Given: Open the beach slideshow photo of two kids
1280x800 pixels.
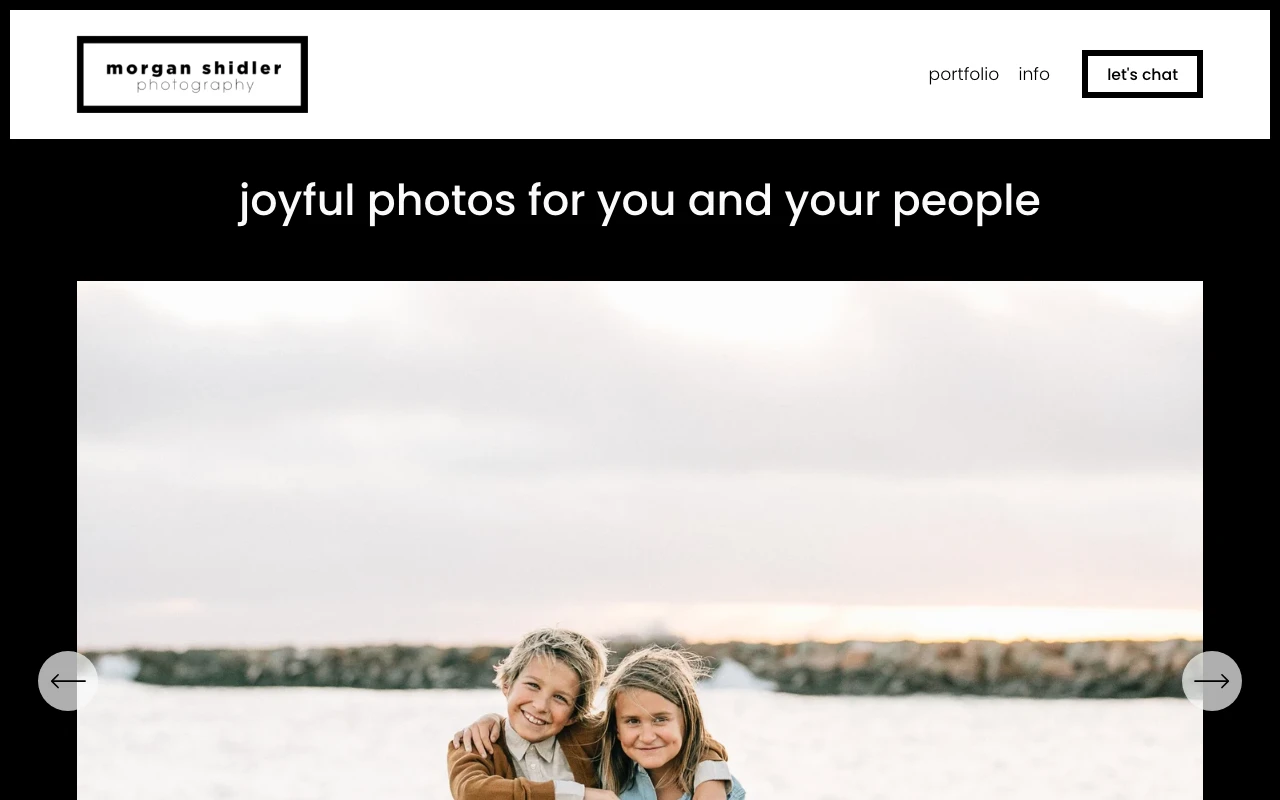Looking at the screenshot, I should [x=640, y=540].
